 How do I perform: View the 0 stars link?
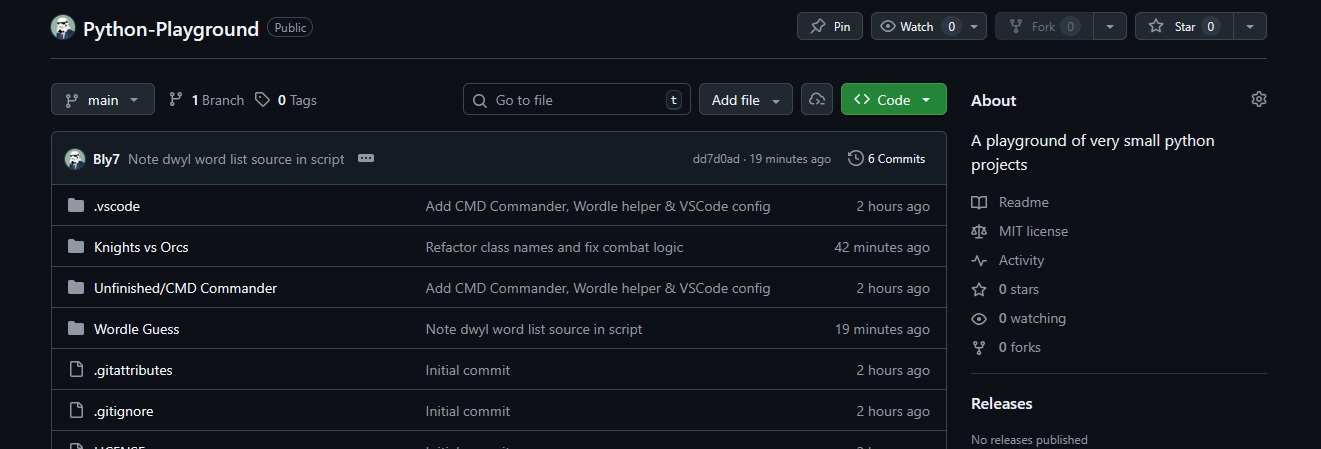click(1019, 289)
